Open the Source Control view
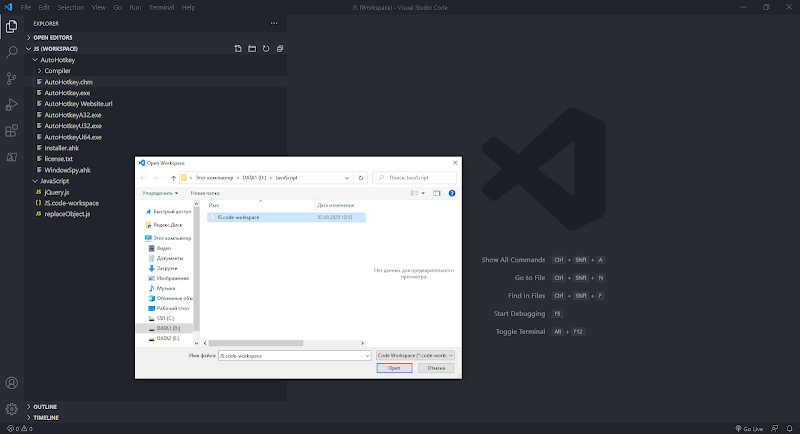The image size is (800, 434). pos(11,79)
